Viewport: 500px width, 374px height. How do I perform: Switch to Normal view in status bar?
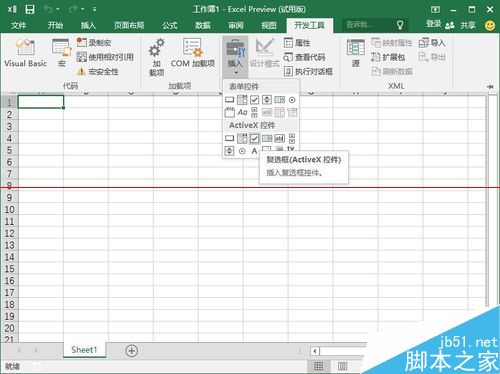pos(318,366)
